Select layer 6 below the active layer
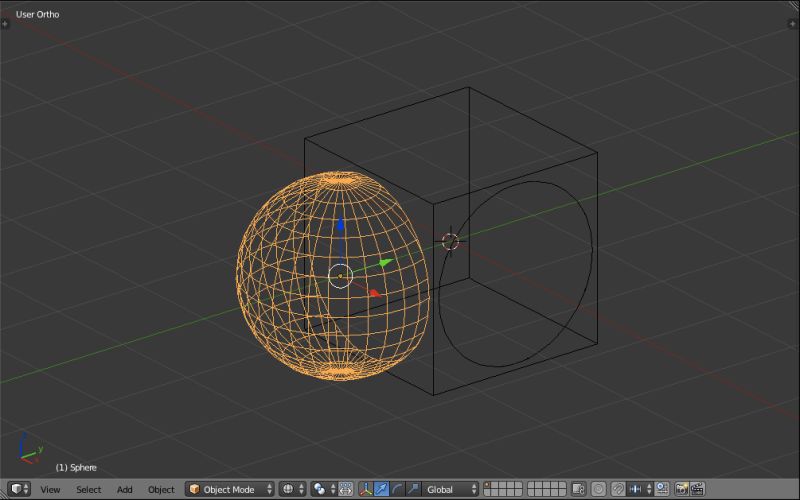The image size is (800, 500). pos(487,492)
